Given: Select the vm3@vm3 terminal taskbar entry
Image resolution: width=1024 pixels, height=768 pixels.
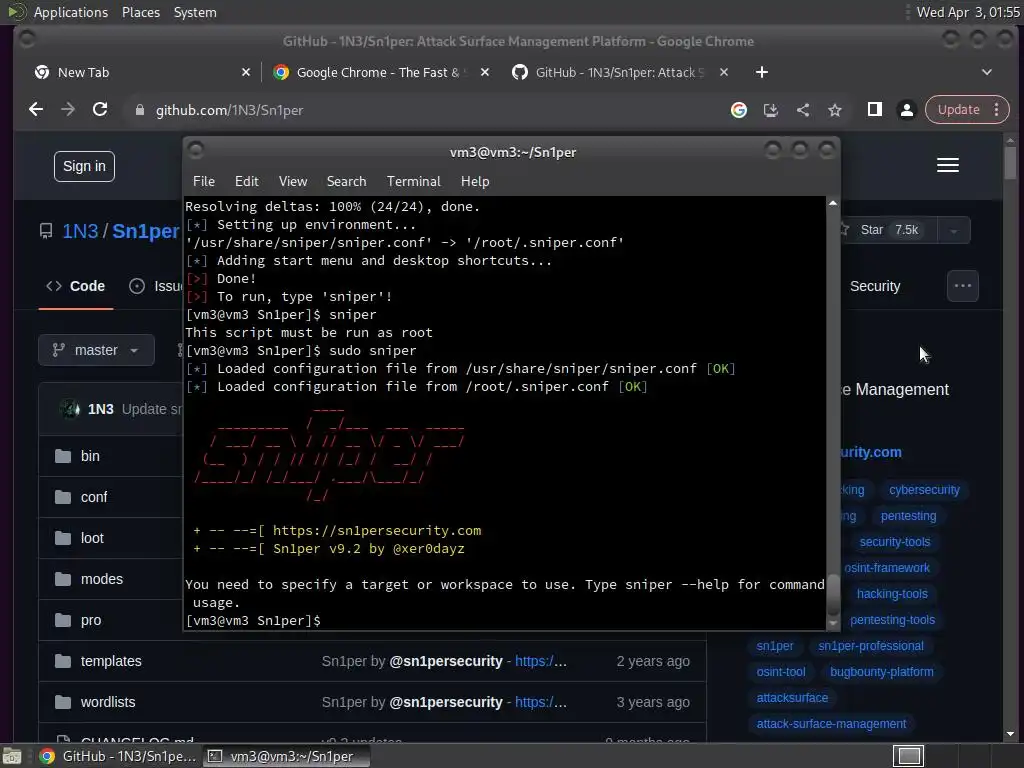Looking at the screenshot, I should click(x=286, y=756).
